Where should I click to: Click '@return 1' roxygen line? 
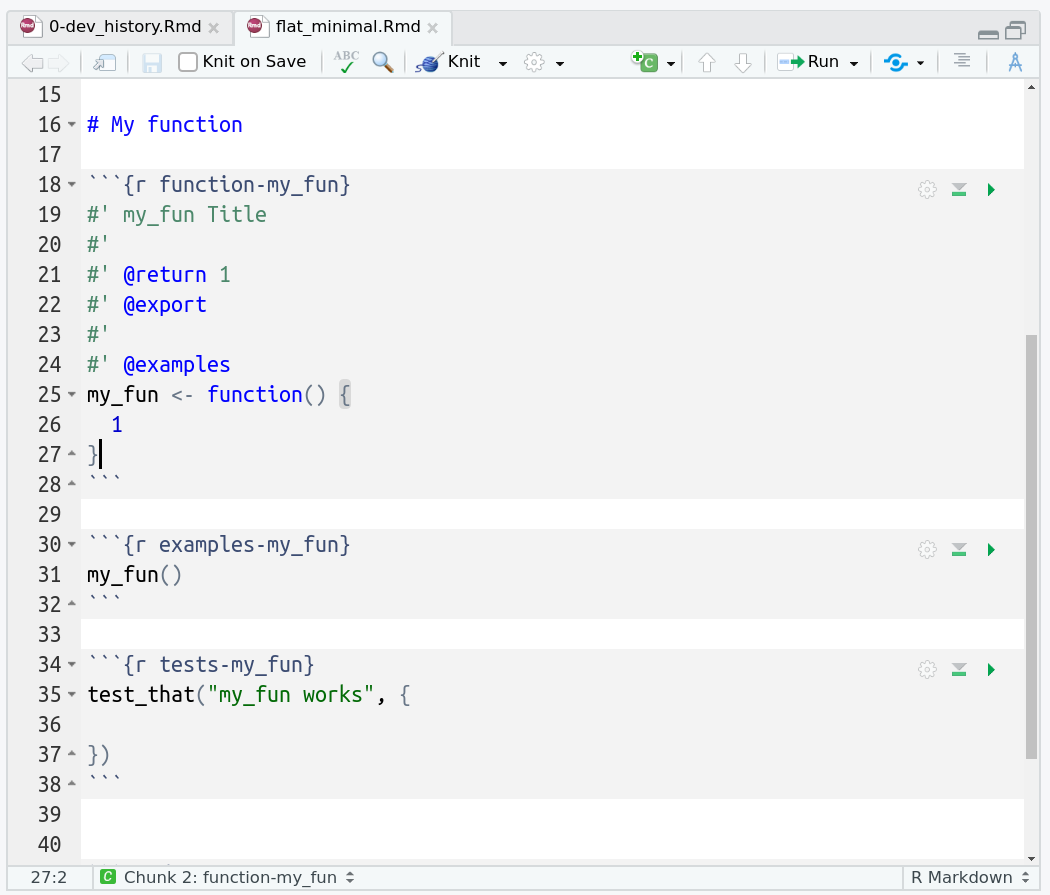177,274
